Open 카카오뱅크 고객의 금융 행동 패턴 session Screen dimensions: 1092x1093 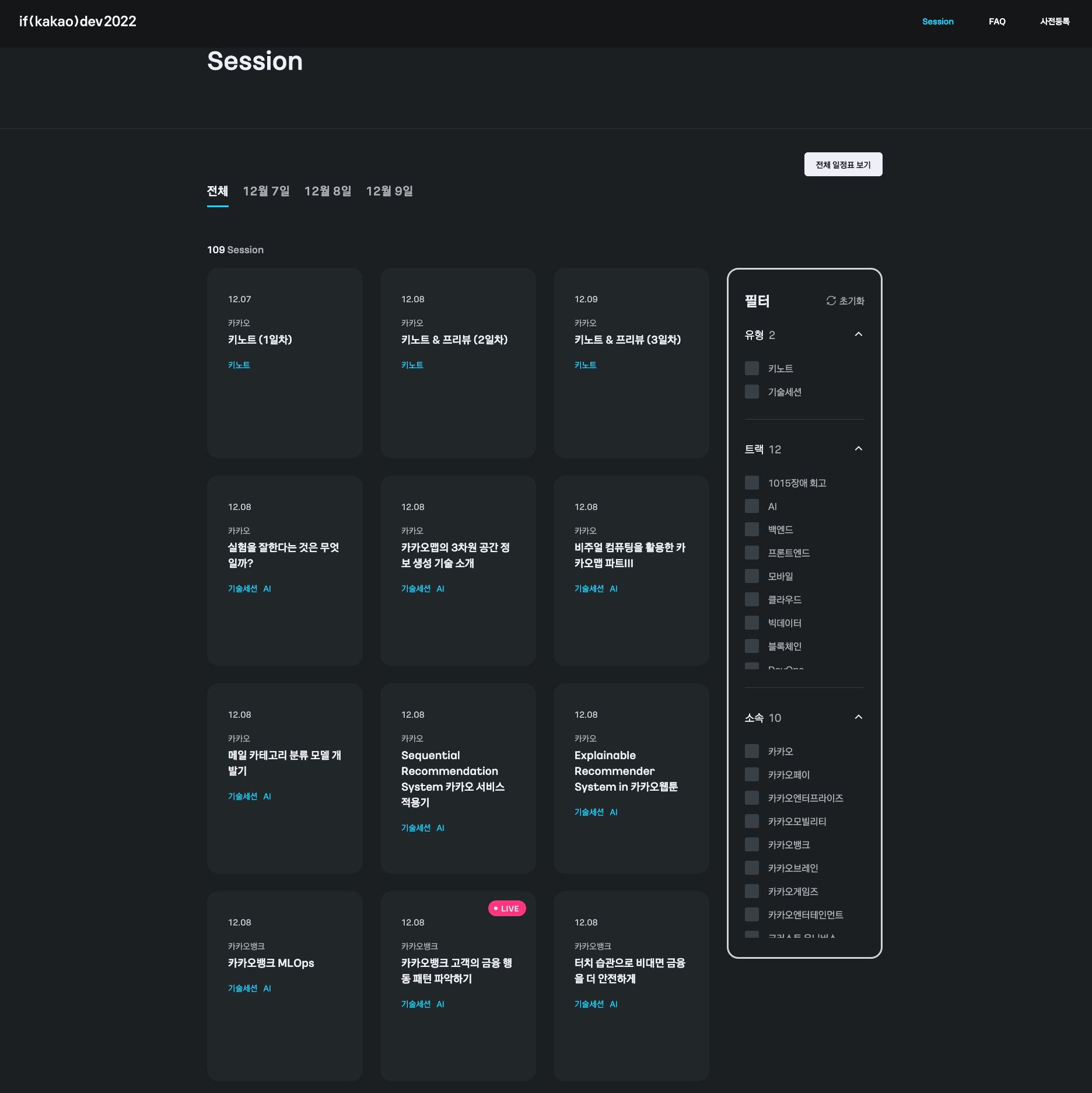tap(458, 986)
